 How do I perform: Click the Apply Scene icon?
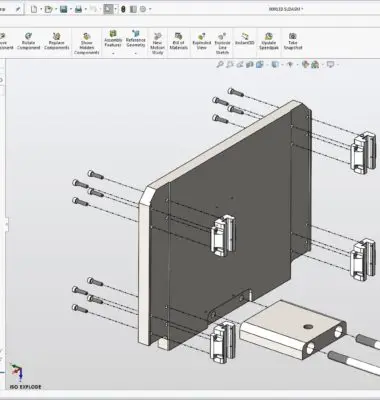315,65
